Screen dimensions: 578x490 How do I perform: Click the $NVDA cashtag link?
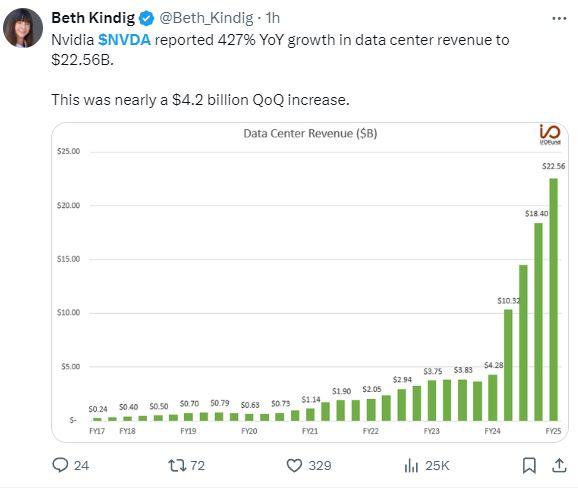[124, 40]
